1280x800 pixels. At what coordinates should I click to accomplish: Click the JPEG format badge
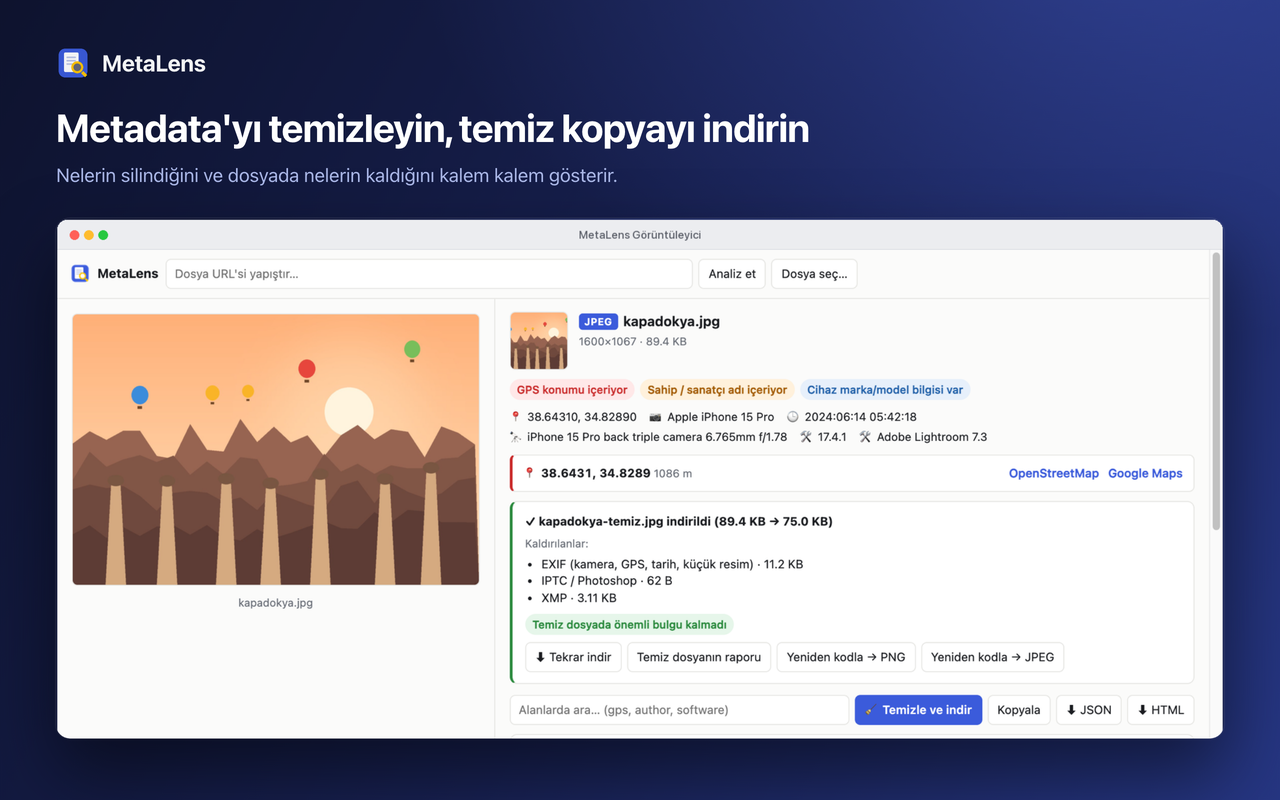tap(598, 322)
